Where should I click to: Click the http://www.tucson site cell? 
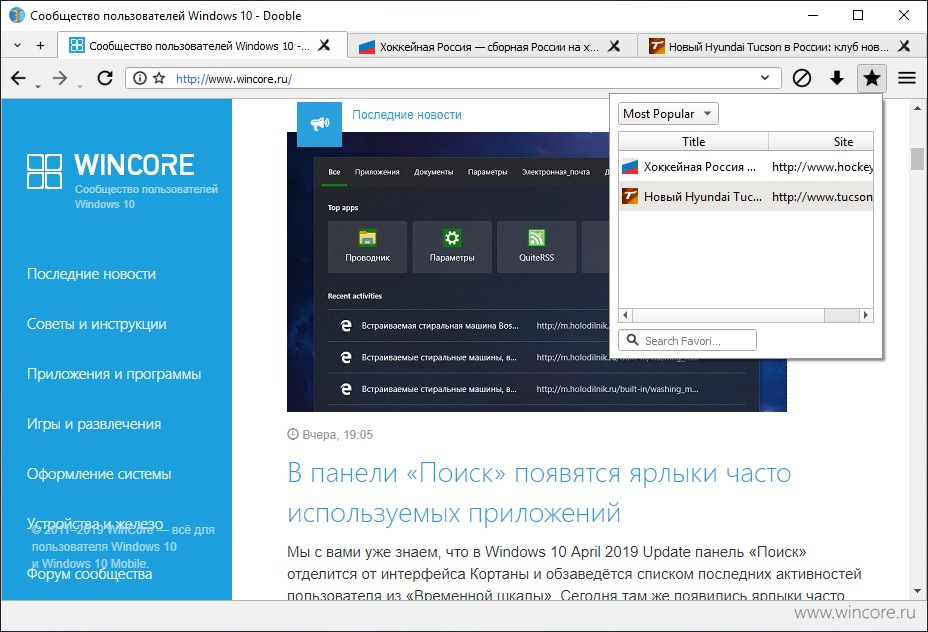pyautogui.click(x=822, y=196)
